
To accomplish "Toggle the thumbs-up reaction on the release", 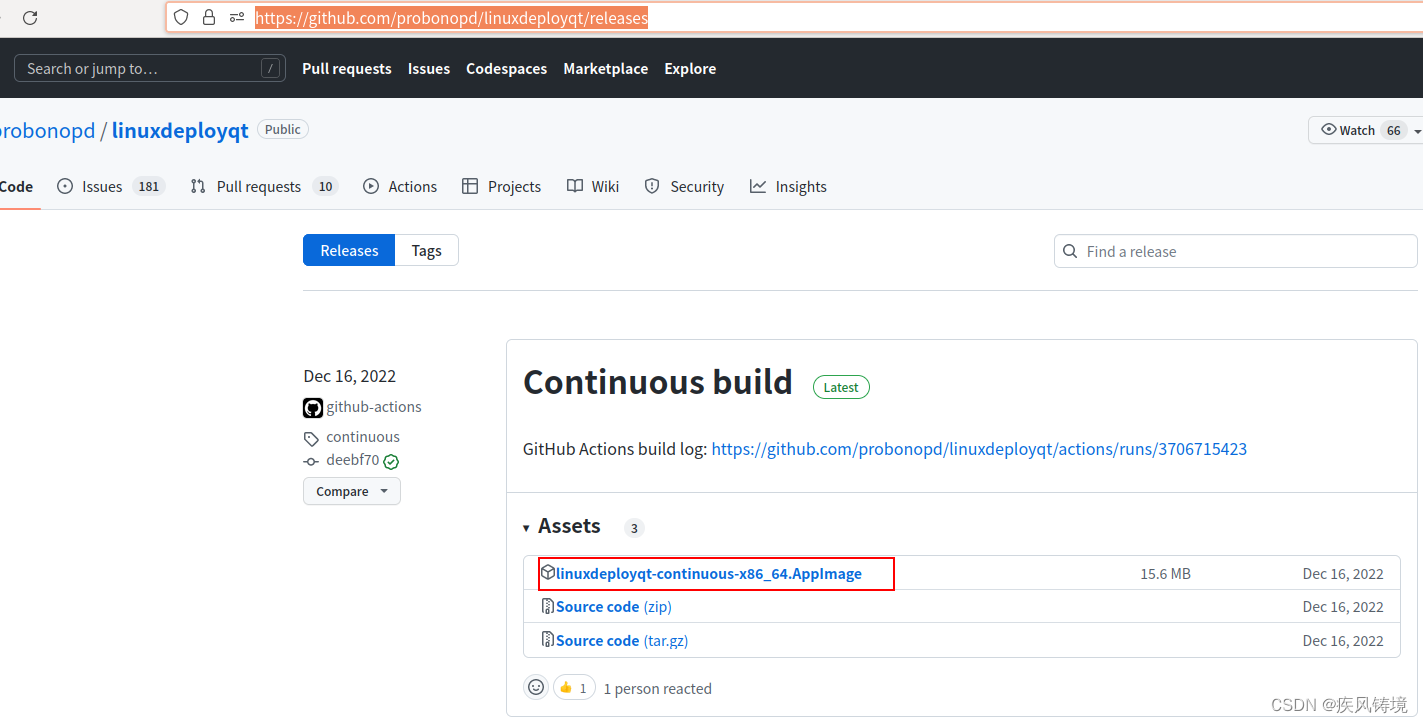I will point(573,687).
